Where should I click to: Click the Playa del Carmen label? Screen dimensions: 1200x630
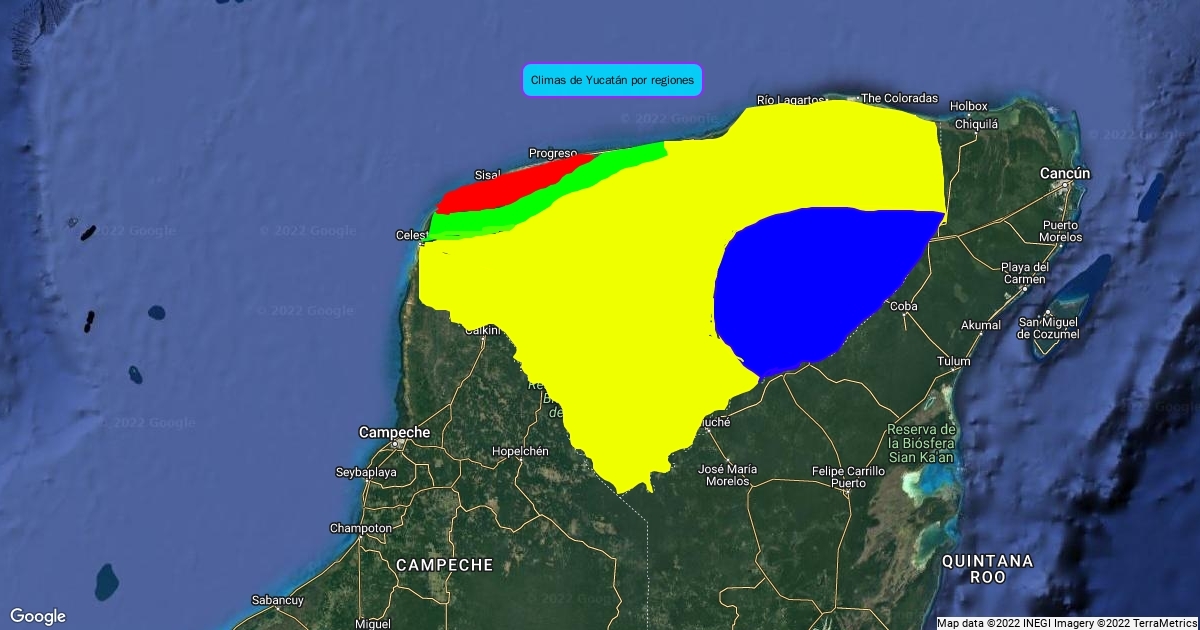tap(1025, 273)
